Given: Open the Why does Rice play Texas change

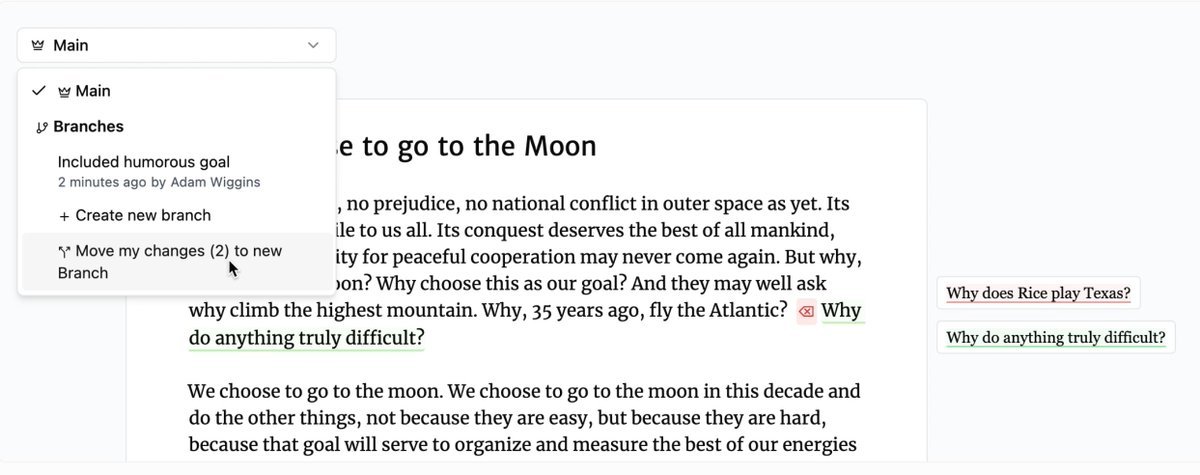Looking at the screenshot, I should coord(1038,293).
